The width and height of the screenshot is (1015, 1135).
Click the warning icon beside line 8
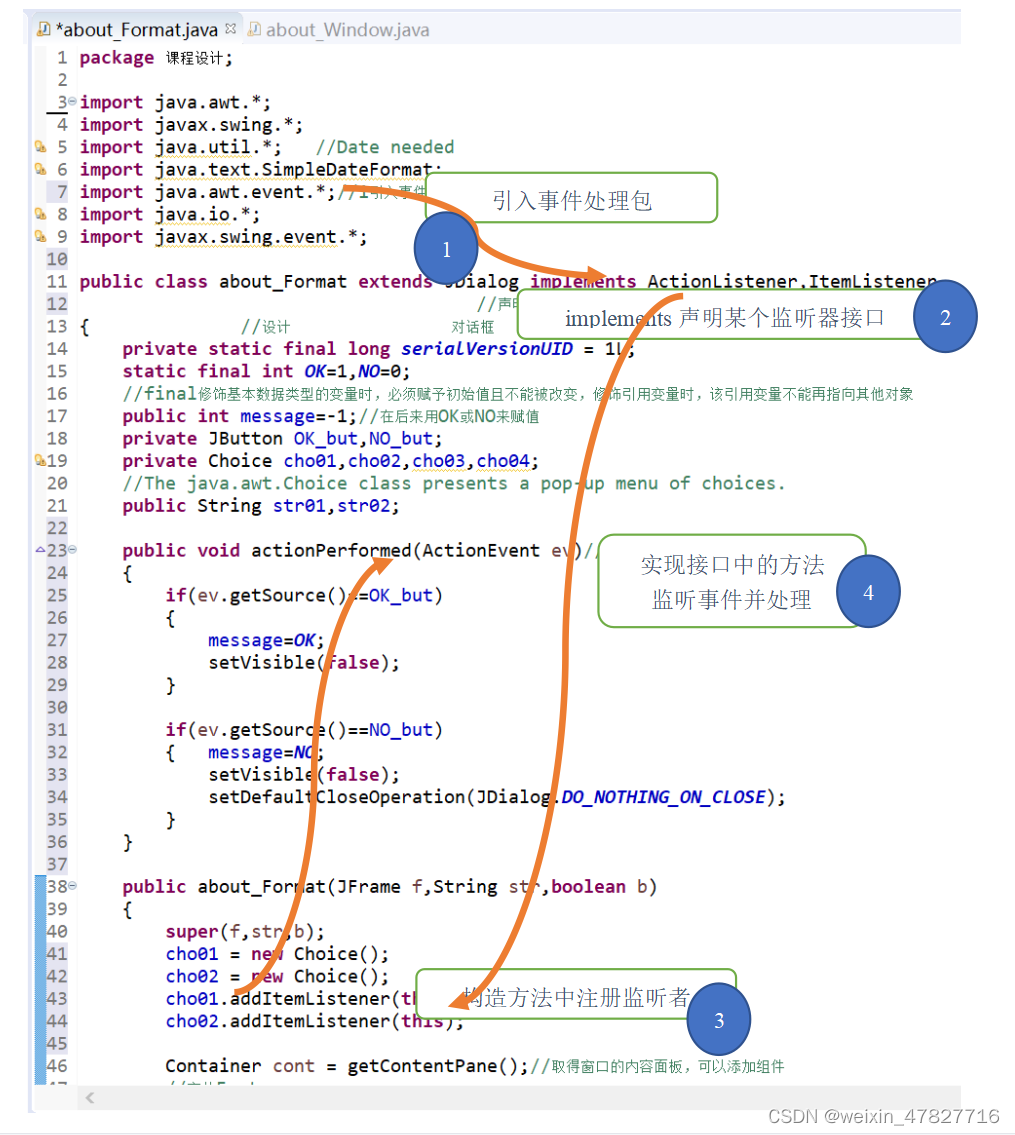(x=40, y=213)
